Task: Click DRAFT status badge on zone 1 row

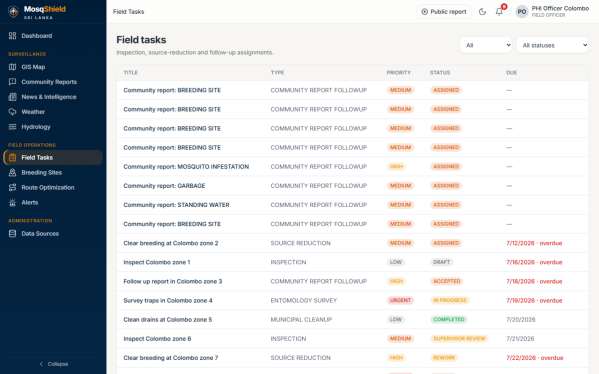Action: (441, 262)
